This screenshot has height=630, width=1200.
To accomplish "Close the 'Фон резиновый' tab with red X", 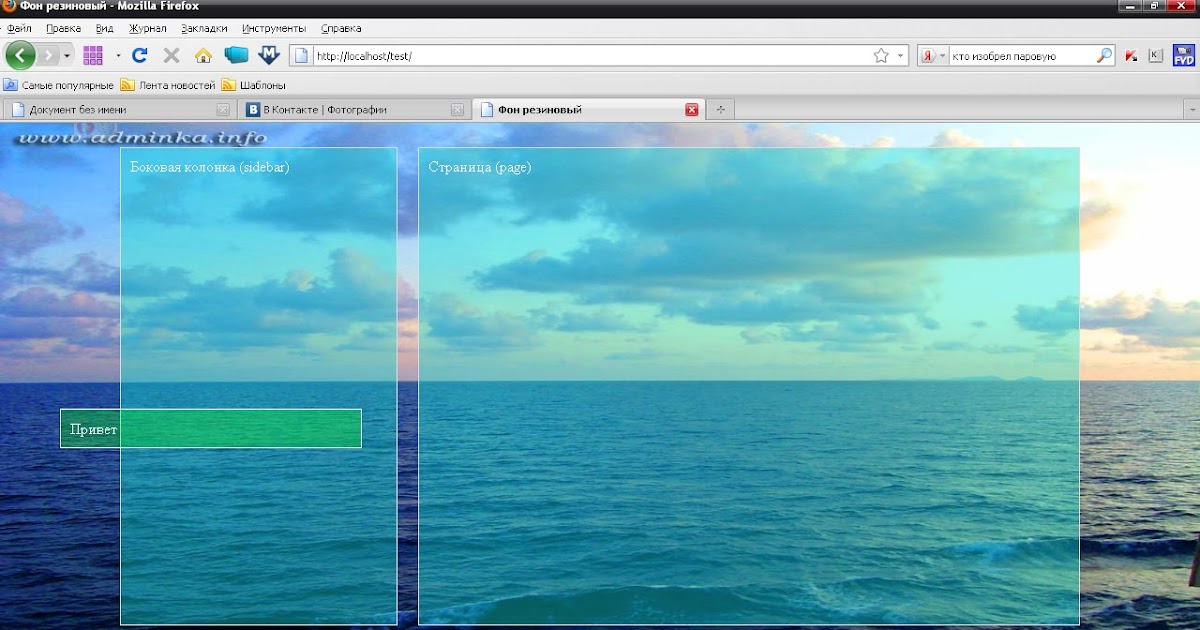I will tap(691, 110).
